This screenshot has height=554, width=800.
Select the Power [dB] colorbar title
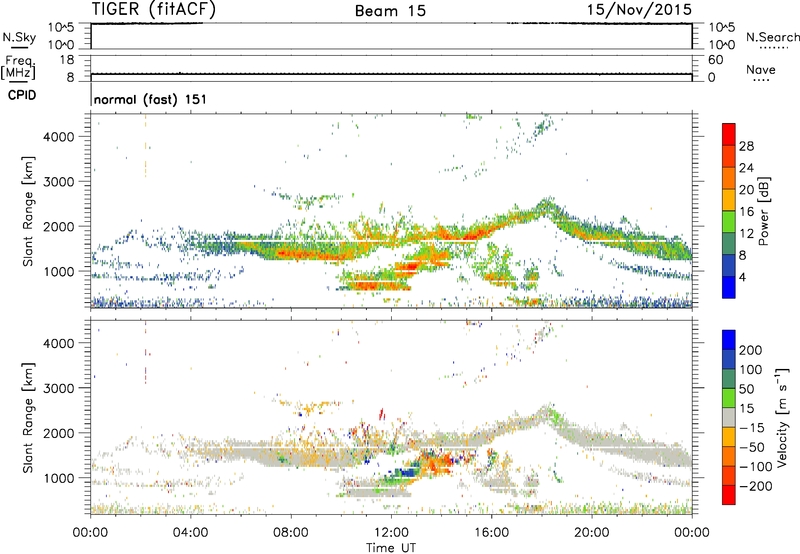[764, 211]
